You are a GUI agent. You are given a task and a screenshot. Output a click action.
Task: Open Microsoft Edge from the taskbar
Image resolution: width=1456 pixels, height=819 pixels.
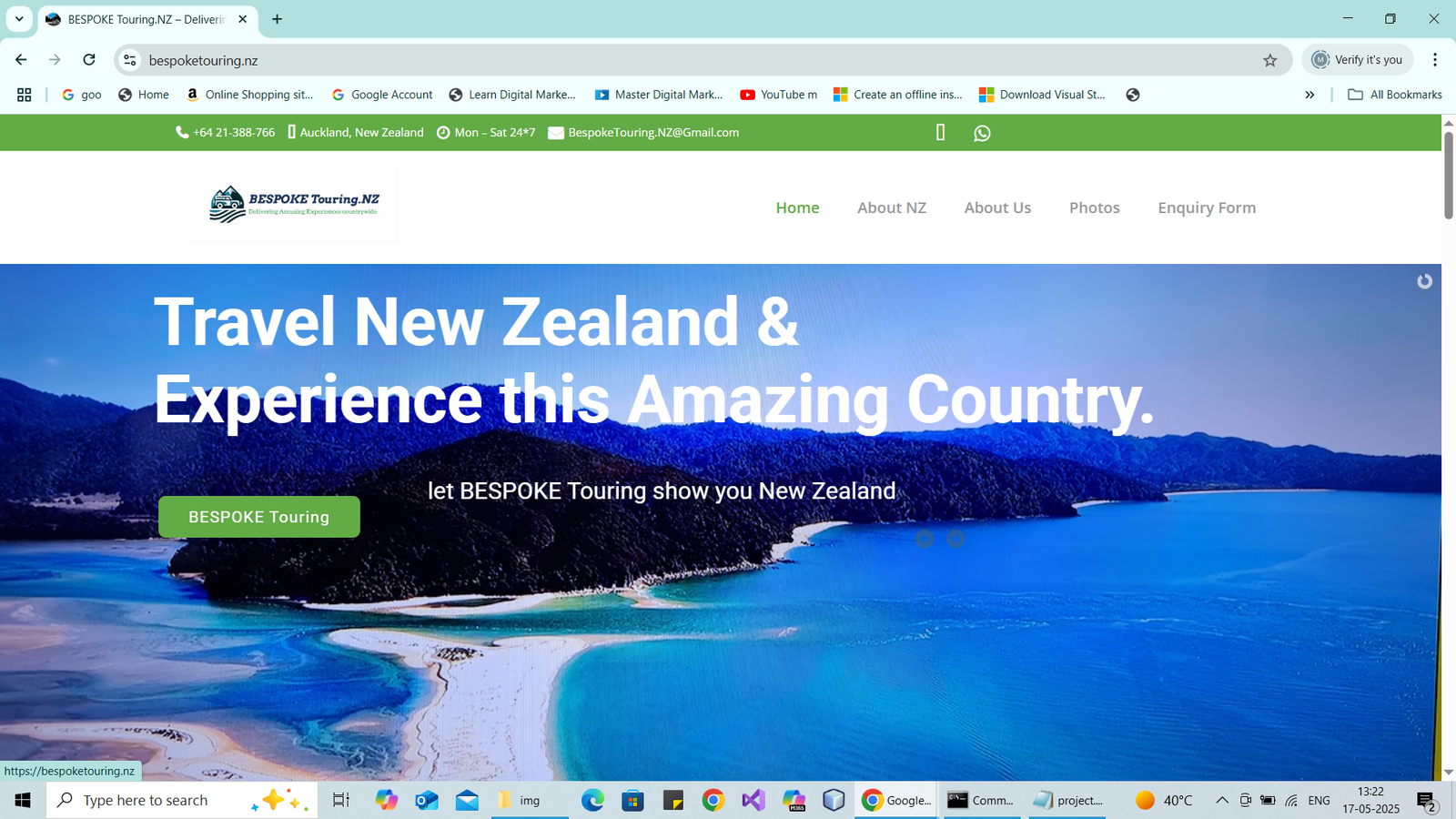(x=592, y=800)
